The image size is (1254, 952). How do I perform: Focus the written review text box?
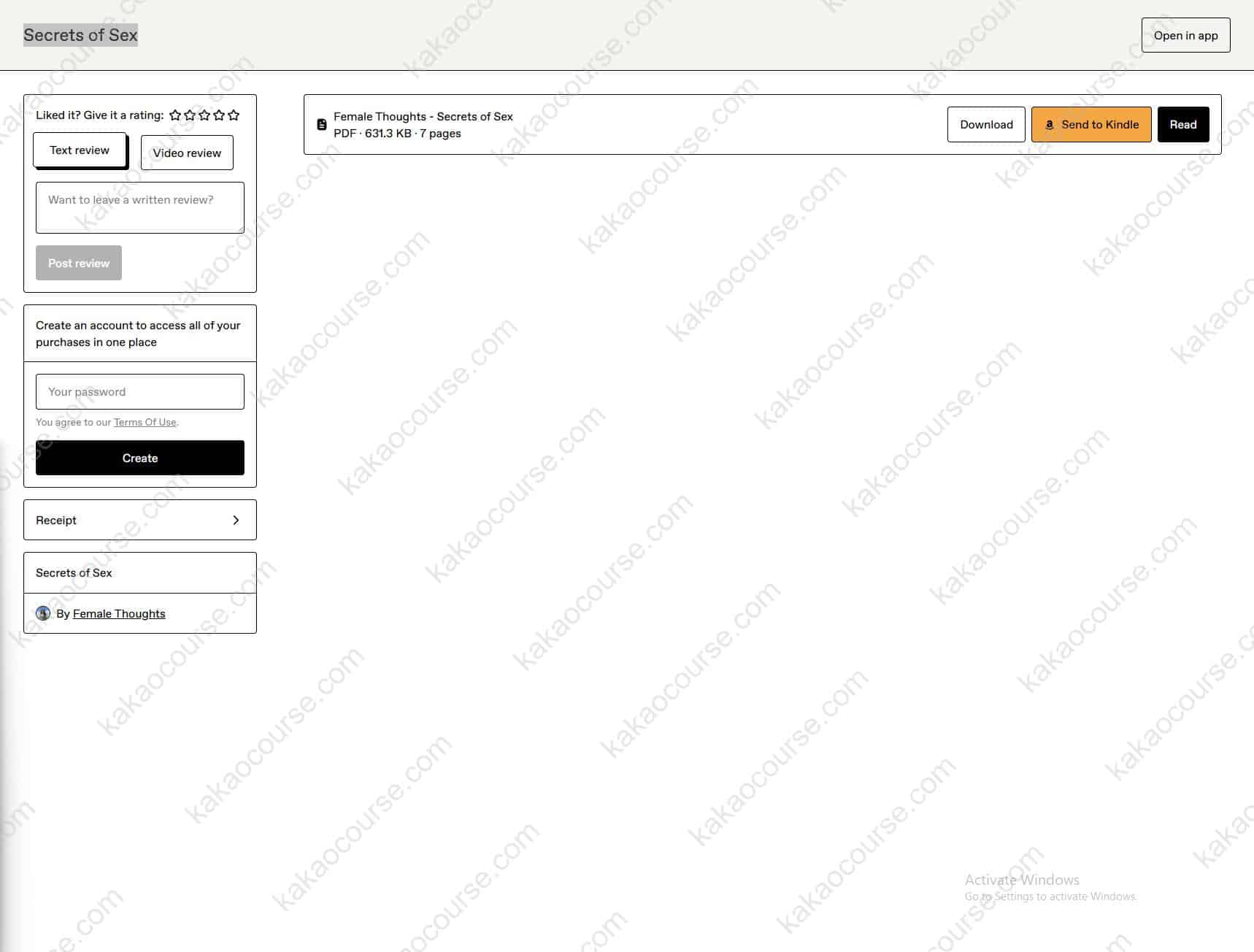(140, 208)
